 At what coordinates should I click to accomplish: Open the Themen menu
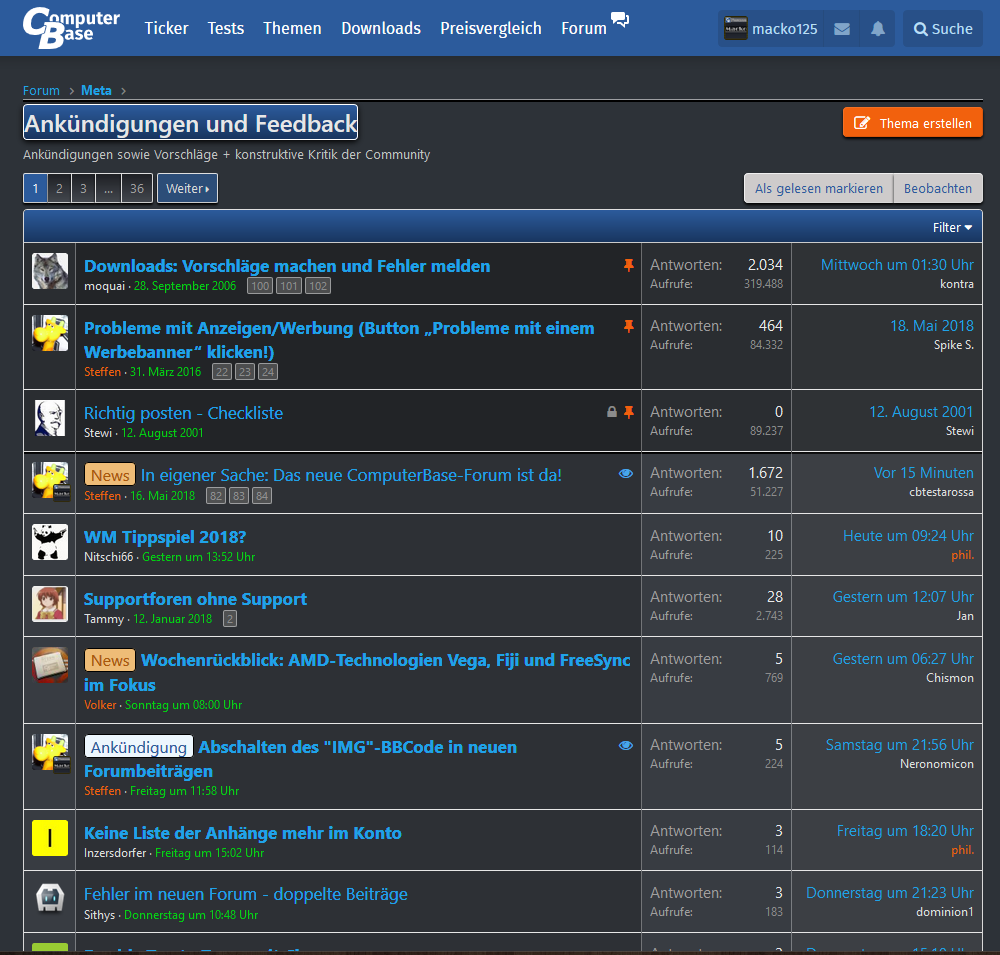(x=292, y=28)
